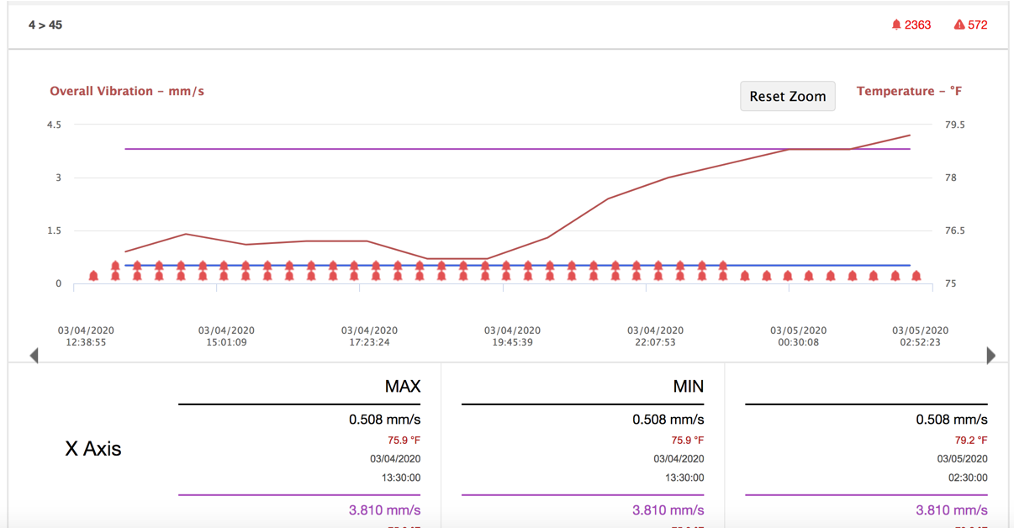The width and height of the screenshot is (1014, 528).
Task: Advance chart with the right arrow
Action: click(x=991, y=355)
